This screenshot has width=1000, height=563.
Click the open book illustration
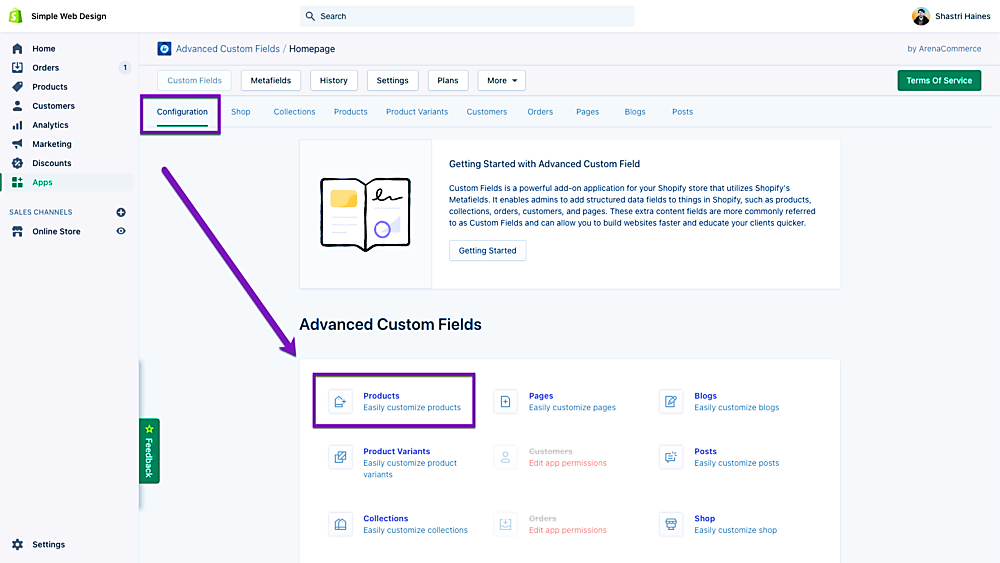365,214
